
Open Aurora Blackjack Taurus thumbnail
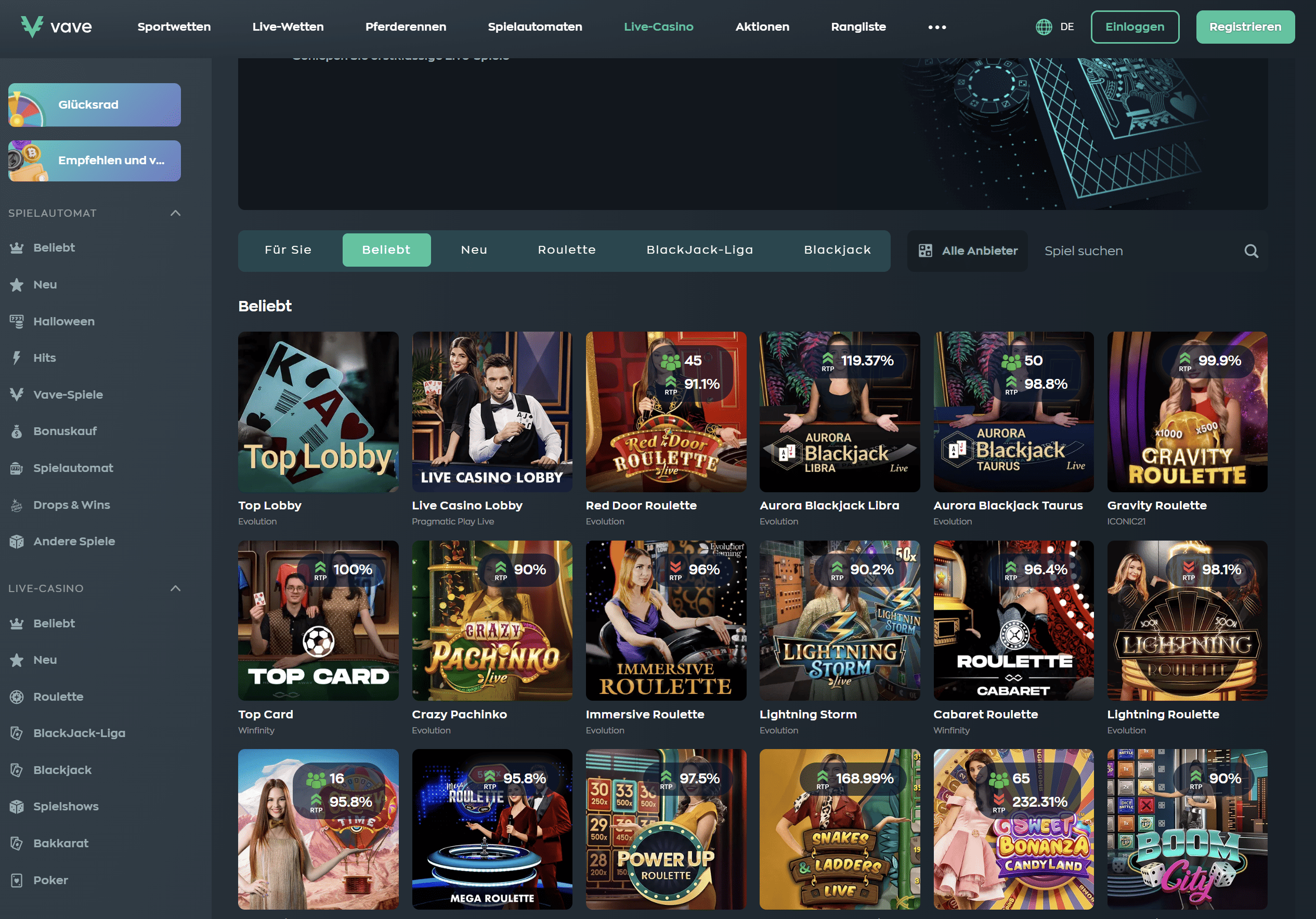[1013, 412]
